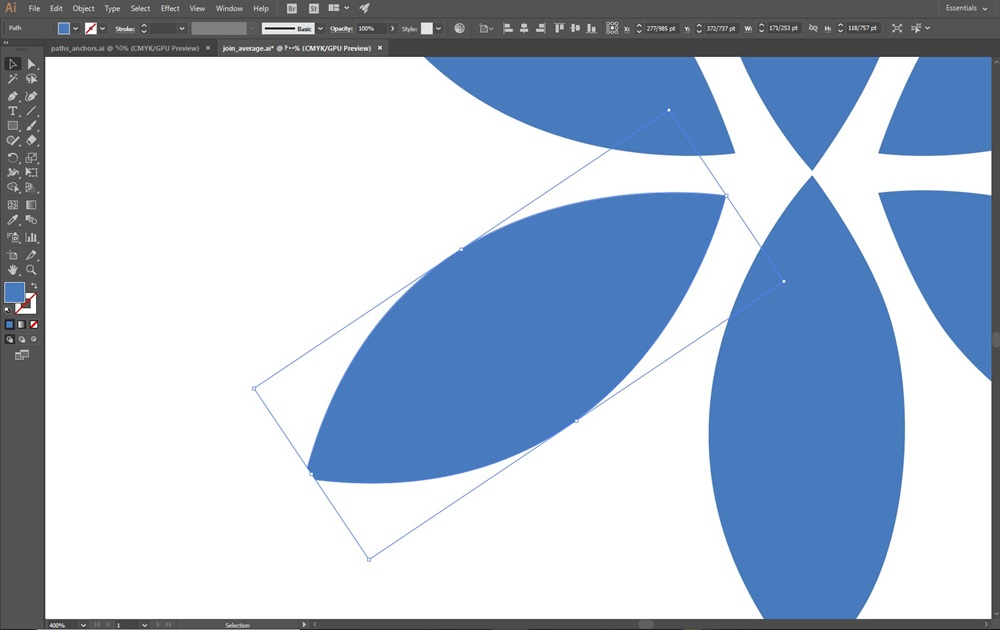Screen dimensions: 1000x630
Task: Open the Effect menu
Action: click(170, 8)
